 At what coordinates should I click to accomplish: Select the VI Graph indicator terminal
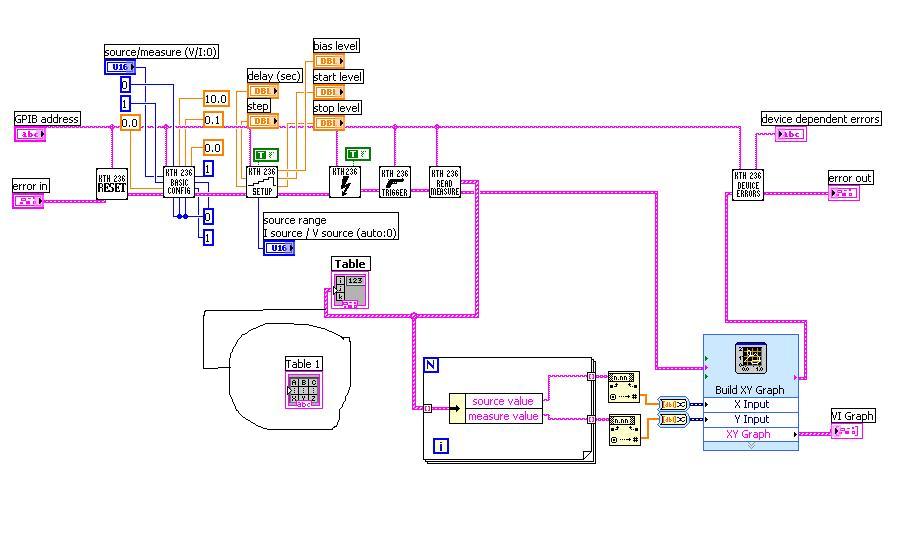845,431
